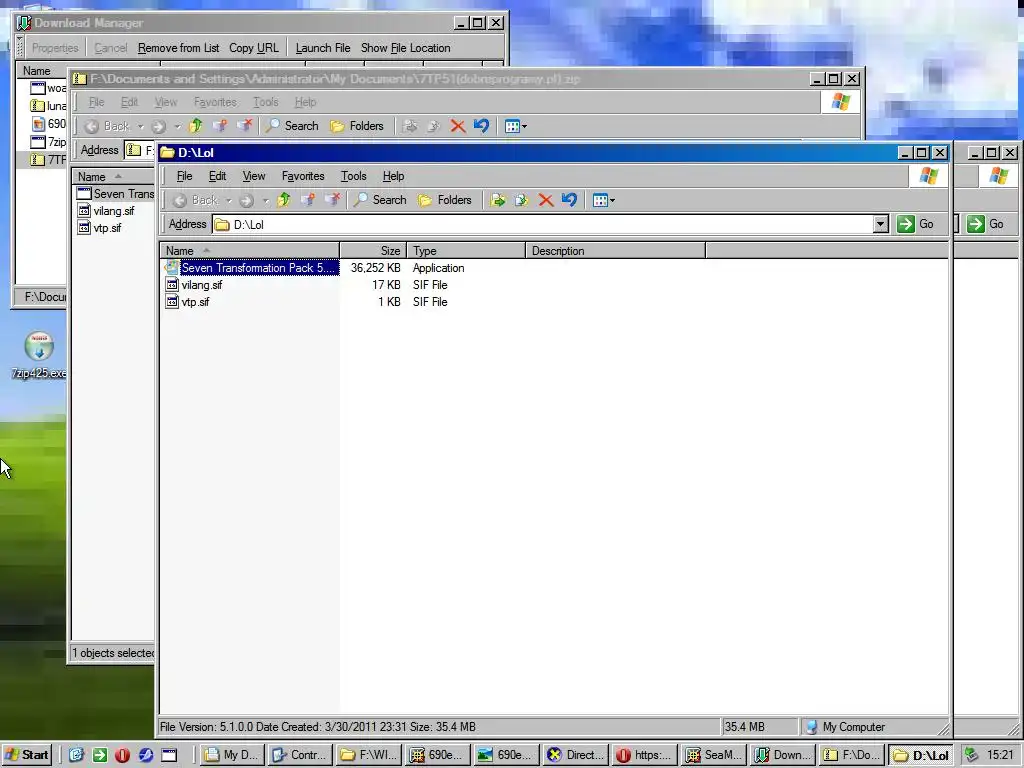Click Search in the 7TP51 zip window toolbar

click(293, 126)
